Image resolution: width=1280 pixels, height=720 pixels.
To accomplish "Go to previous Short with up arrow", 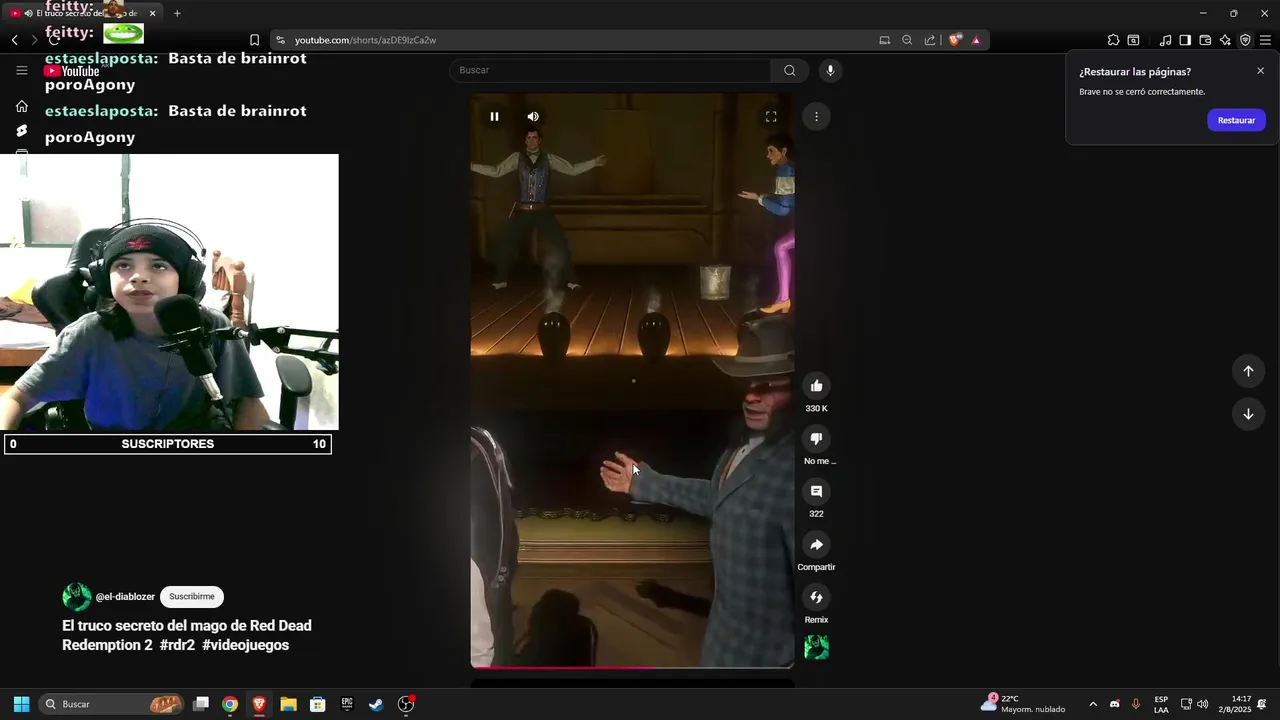I will click(x=1248, y=371).
